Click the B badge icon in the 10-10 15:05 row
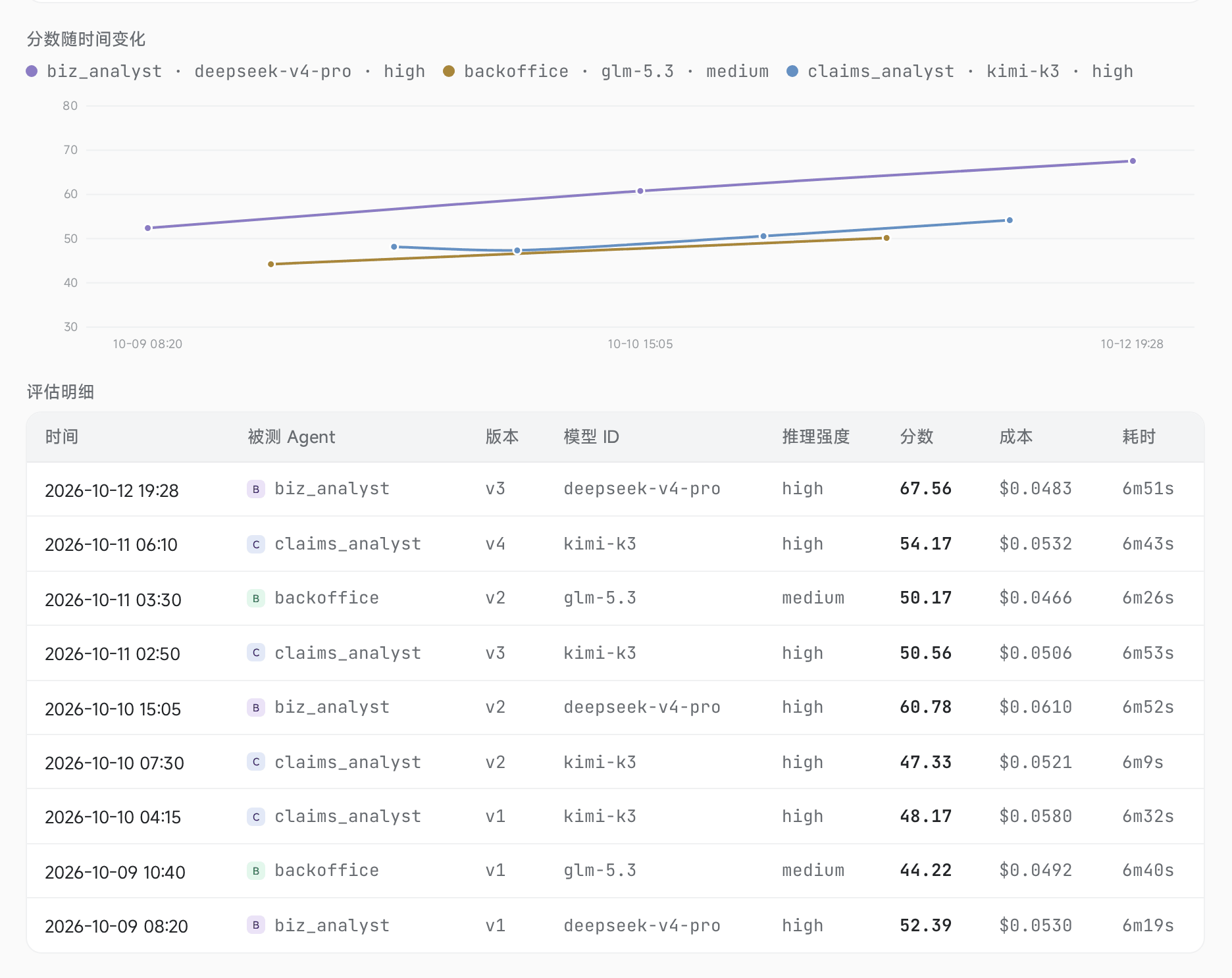 [256, 708]
